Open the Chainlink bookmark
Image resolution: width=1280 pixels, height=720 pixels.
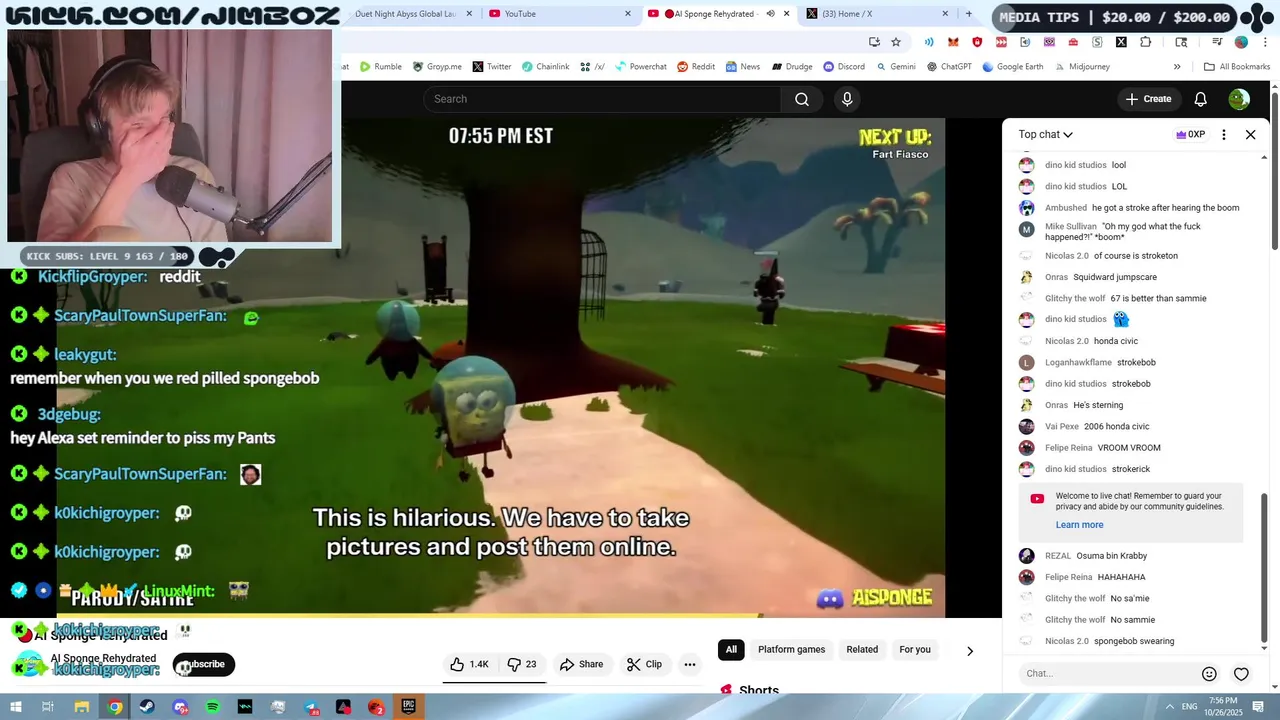point(545,67)
